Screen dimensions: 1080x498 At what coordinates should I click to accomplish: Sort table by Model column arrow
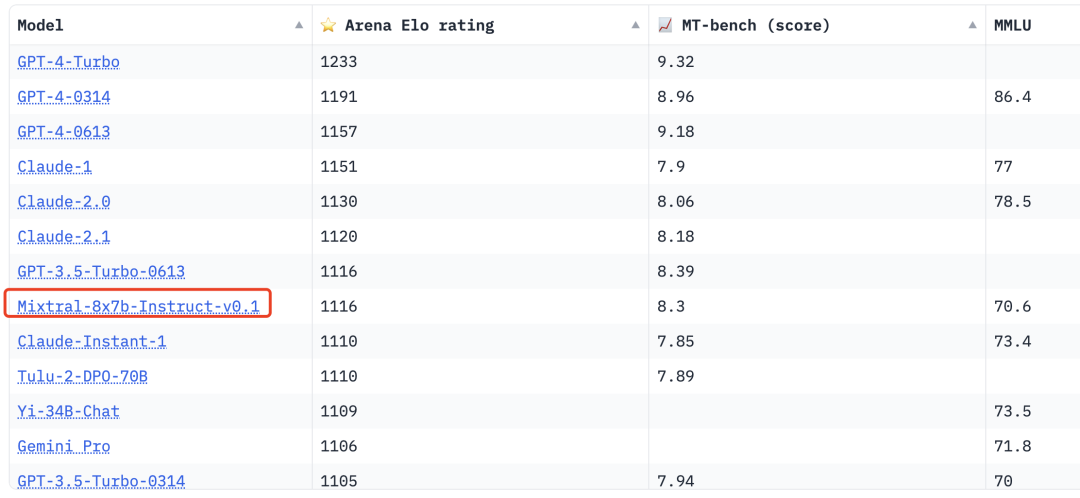pyautogui.click(x=299, y=25)
